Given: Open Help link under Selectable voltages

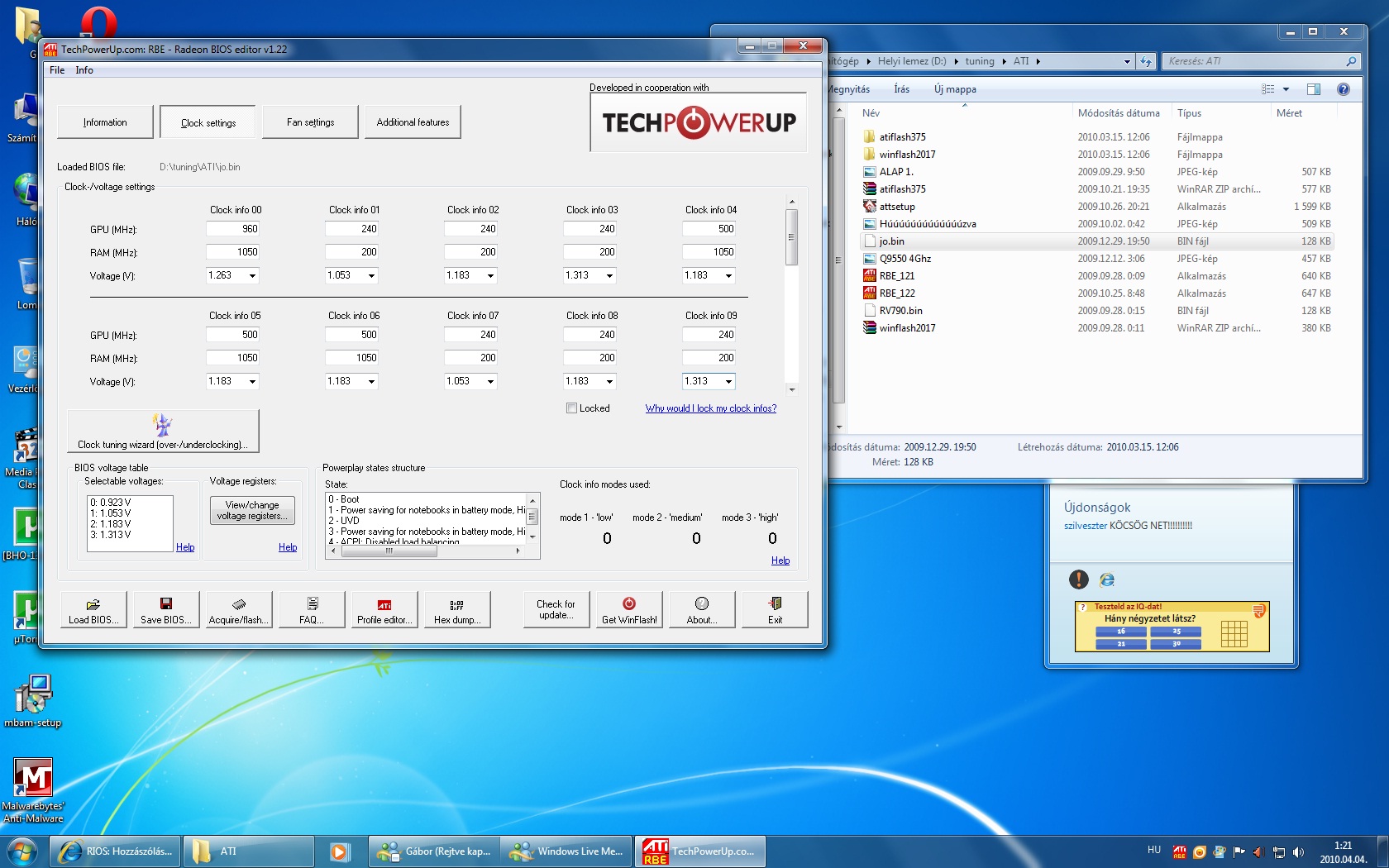Looking at the screenshot, I should coord(185,547).
